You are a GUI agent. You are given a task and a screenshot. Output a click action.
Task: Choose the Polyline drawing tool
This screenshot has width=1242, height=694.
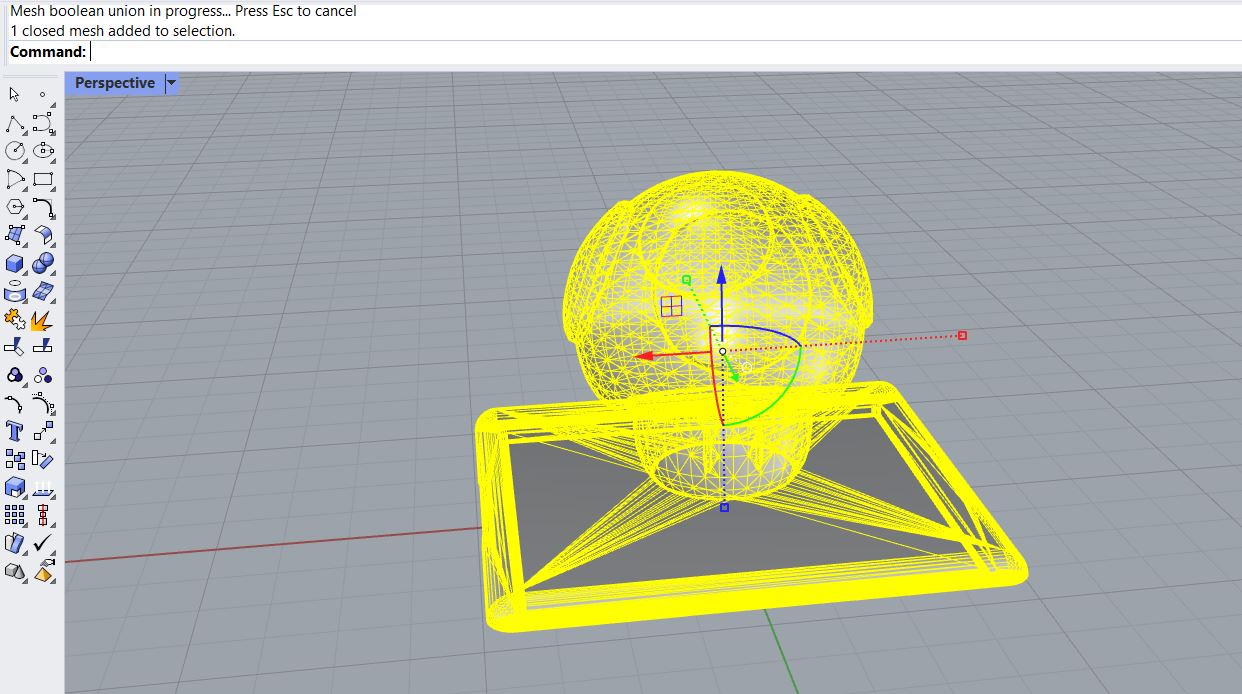(x=14, y=124)
